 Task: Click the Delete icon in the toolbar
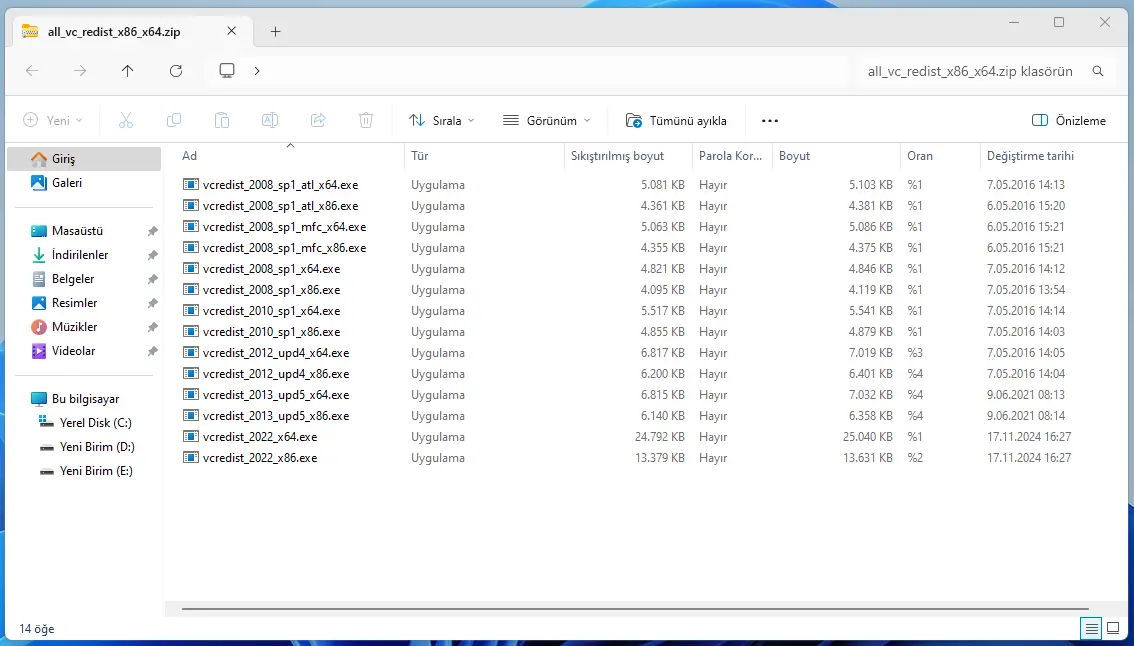365,120
